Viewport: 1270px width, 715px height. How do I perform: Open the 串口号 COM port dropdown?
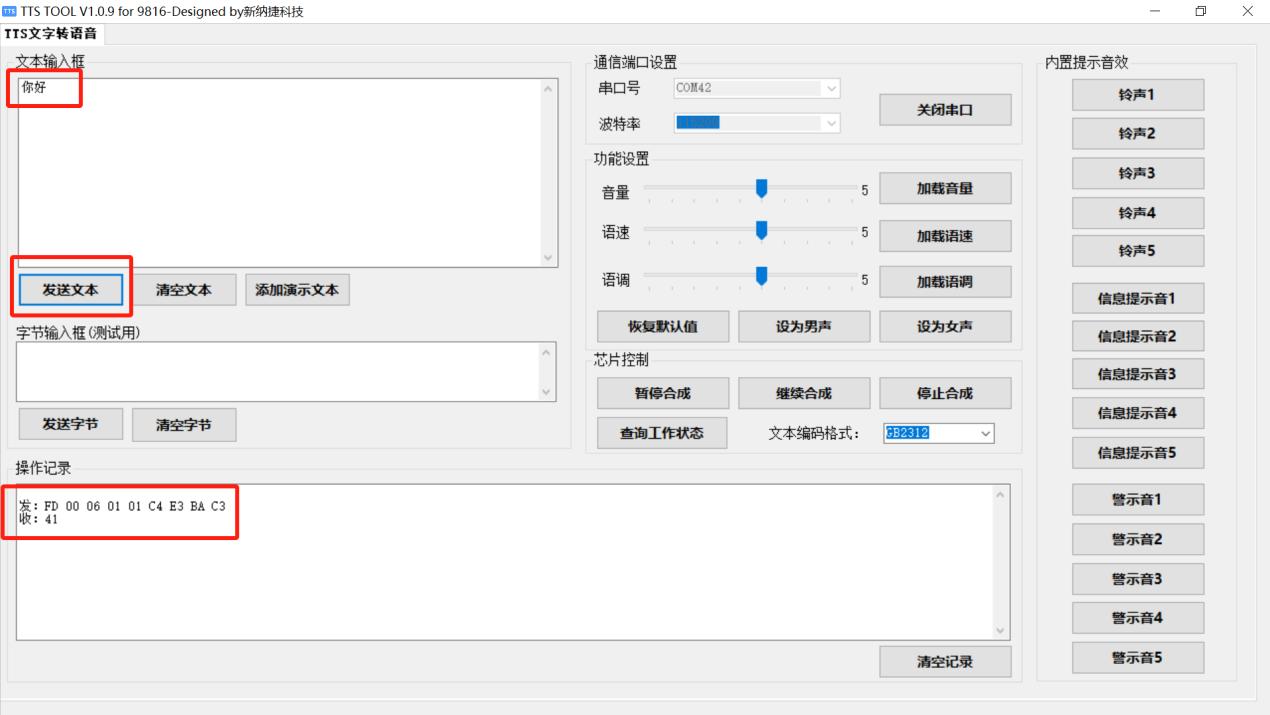coord(830,88)
